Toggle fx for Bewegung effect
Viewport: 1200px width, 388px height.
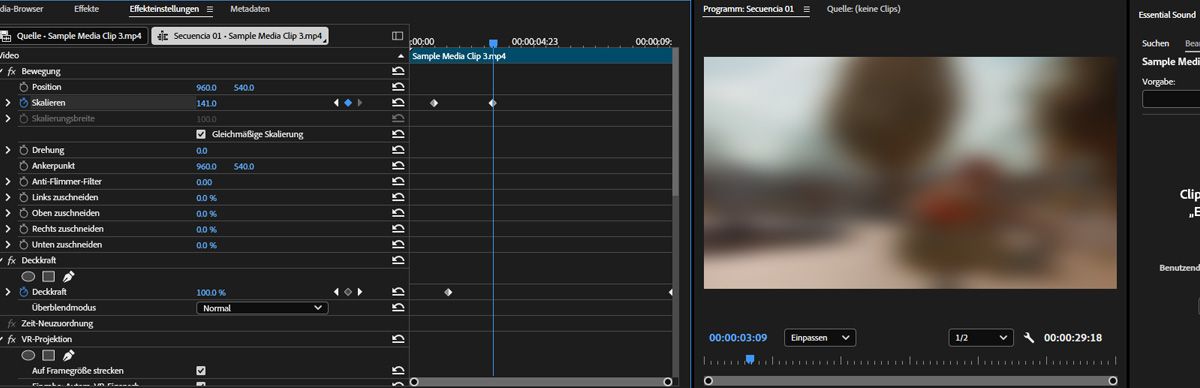[12, 72]
